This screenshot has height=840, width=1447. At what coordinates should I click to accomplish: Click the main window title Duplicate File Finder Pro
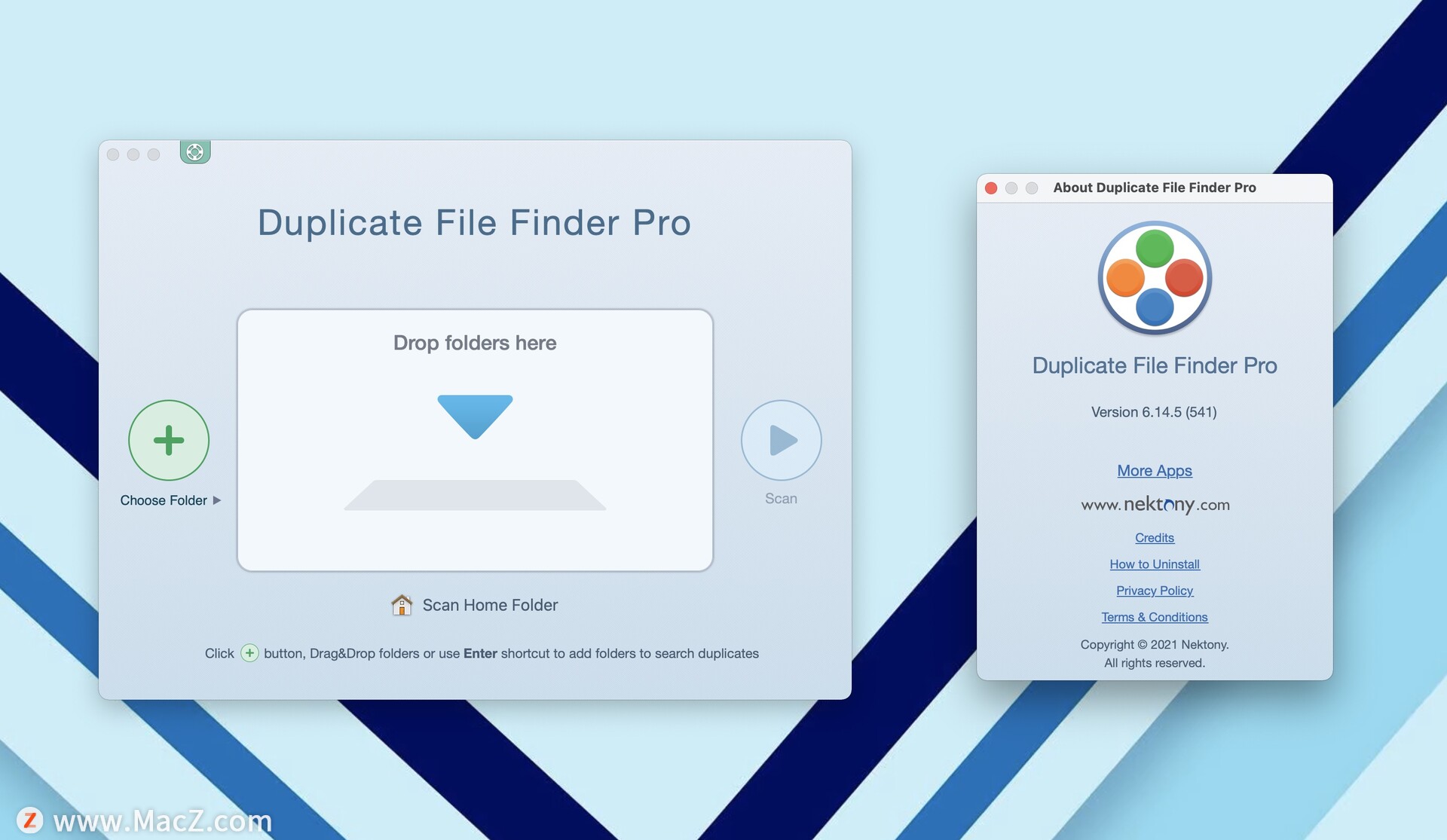475,223
